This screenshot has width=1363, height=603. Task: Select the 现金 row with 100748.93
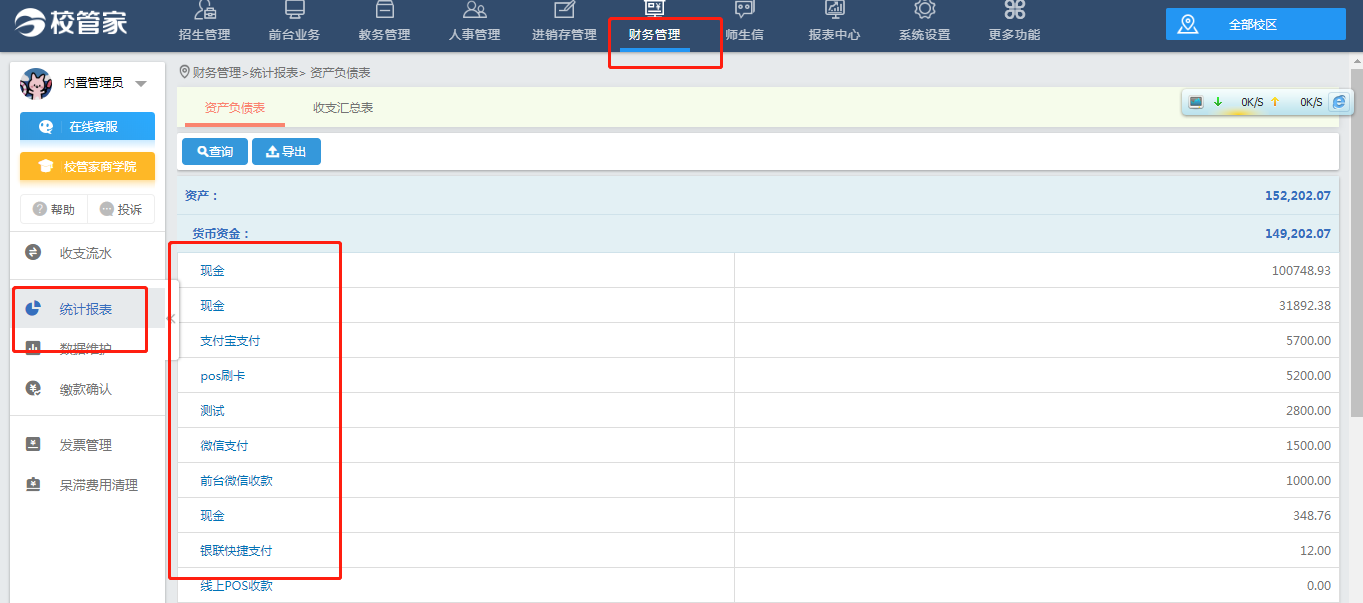point(758,270)
